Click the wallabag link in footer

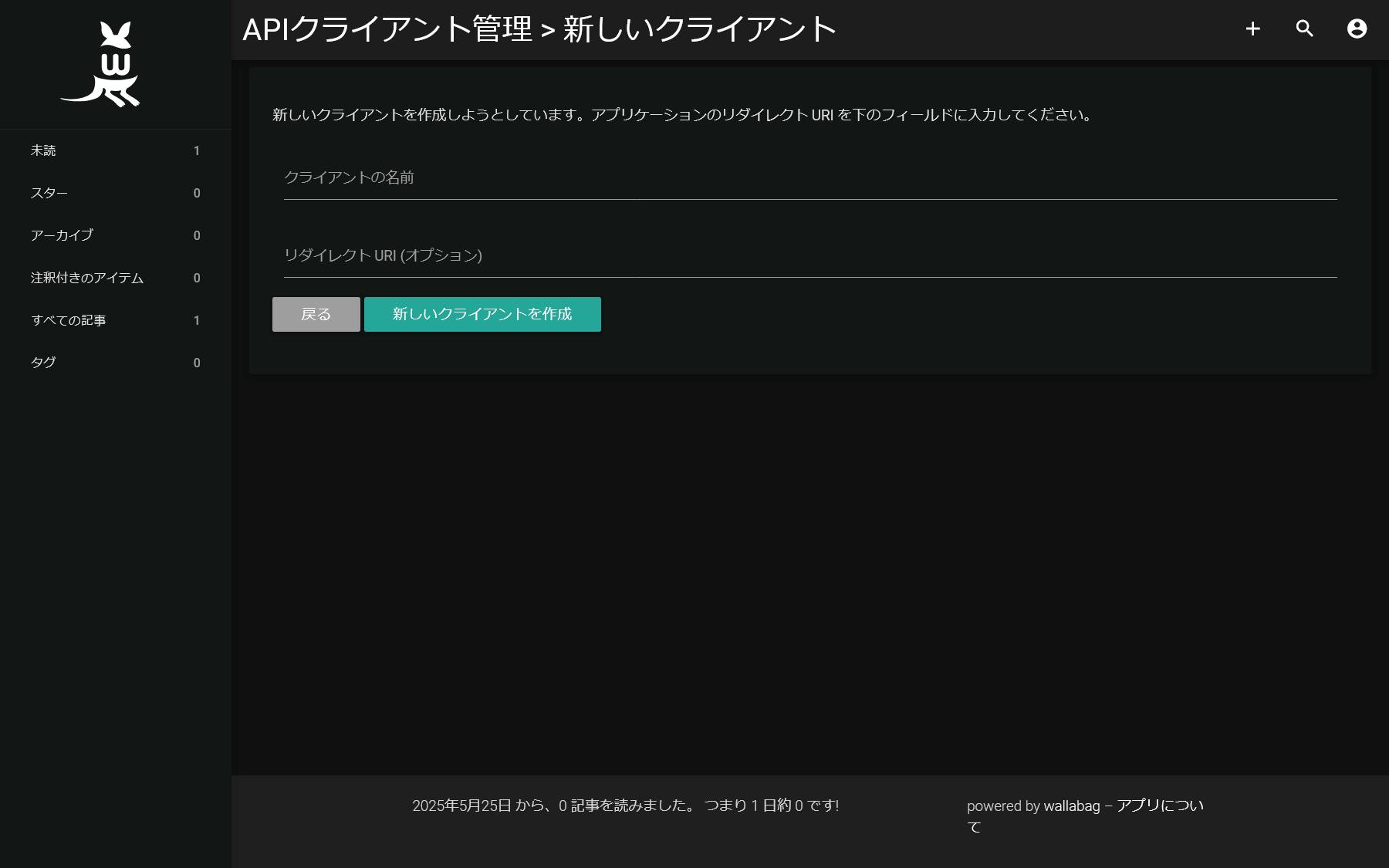pyautogui.click(x=1071, y=806)
